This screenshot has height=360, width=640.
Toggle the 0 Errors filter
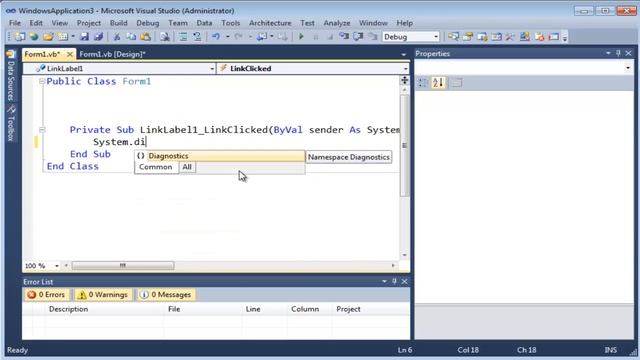pos(46,295)
